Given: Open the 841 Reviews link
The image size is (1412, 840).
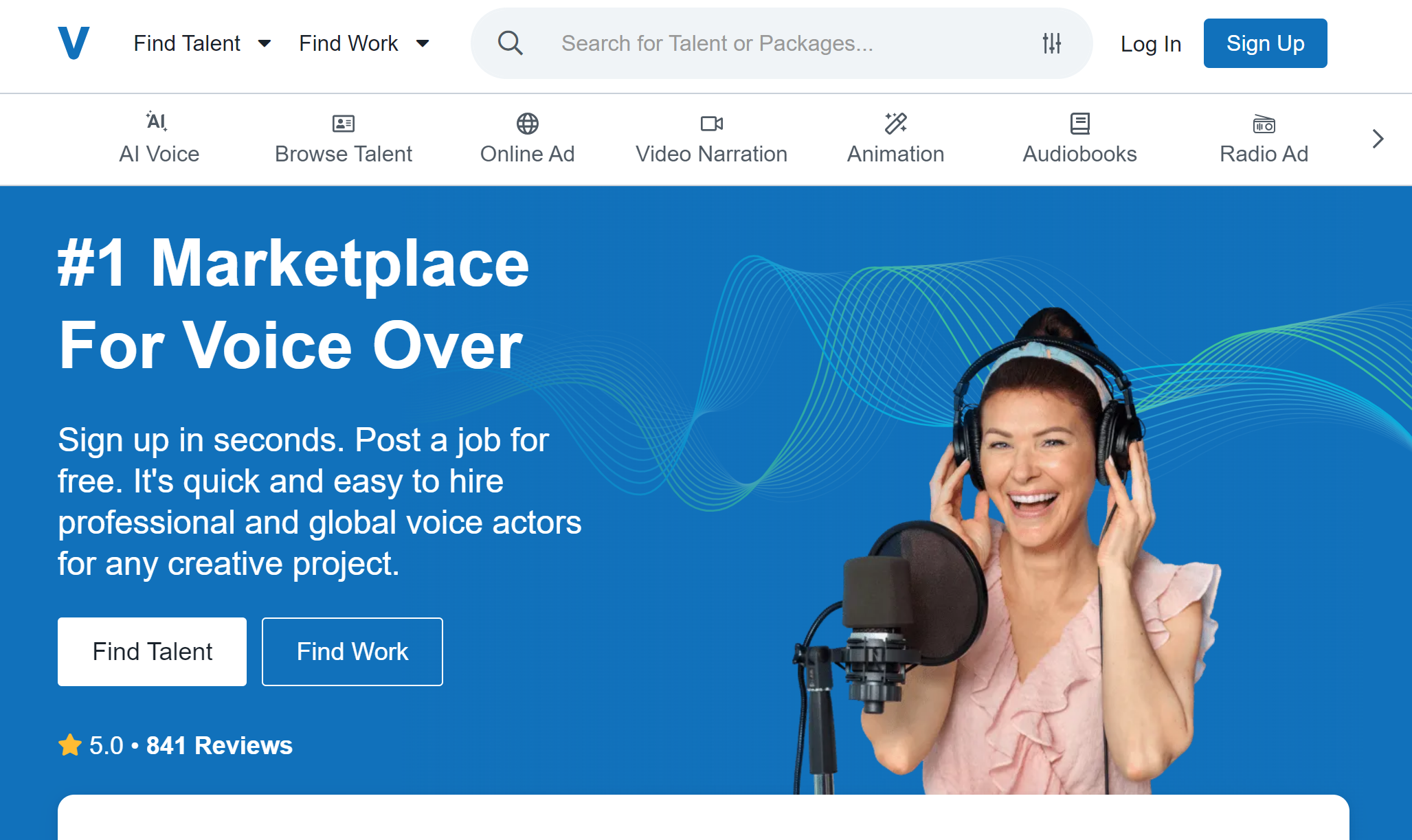Looking at the screenshot, I should pos(219,745).
